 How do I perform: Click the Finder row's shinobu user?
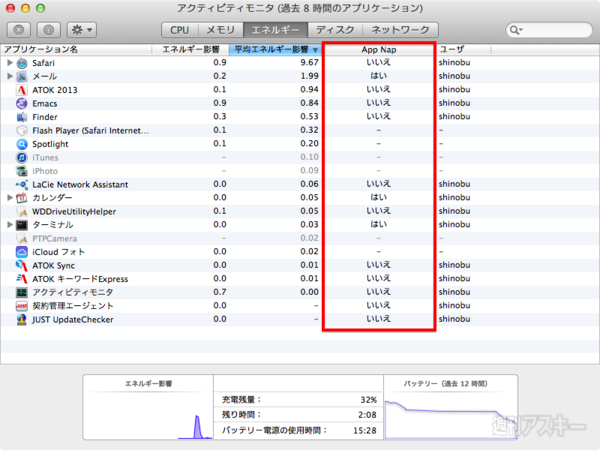click(x=454, y=116)
